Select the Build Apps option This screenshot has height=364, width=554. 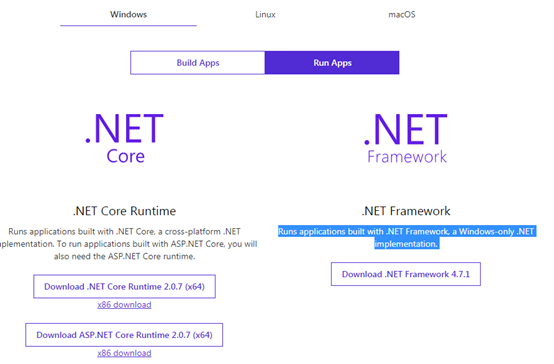point(198,63)
